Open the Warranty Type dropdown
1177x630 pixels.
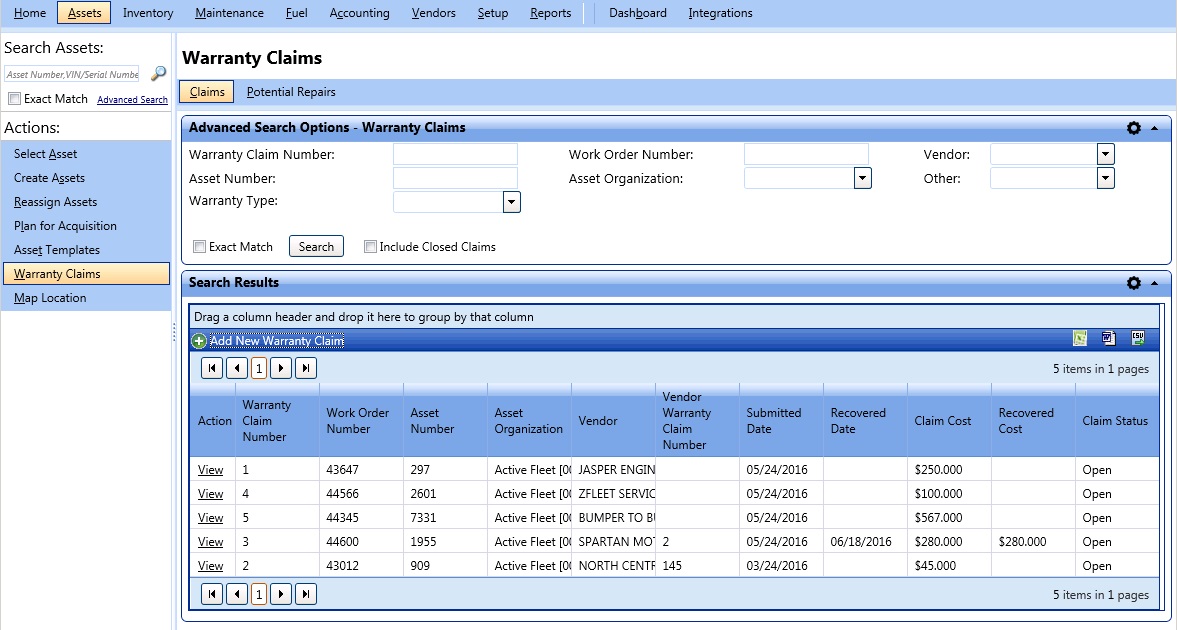coord(511,201)
